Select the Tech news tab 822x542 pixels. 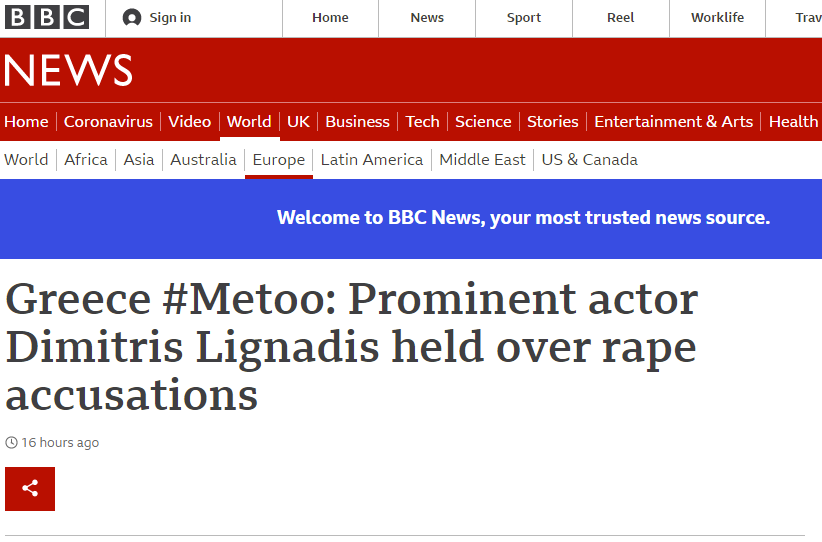click(422, 122)
